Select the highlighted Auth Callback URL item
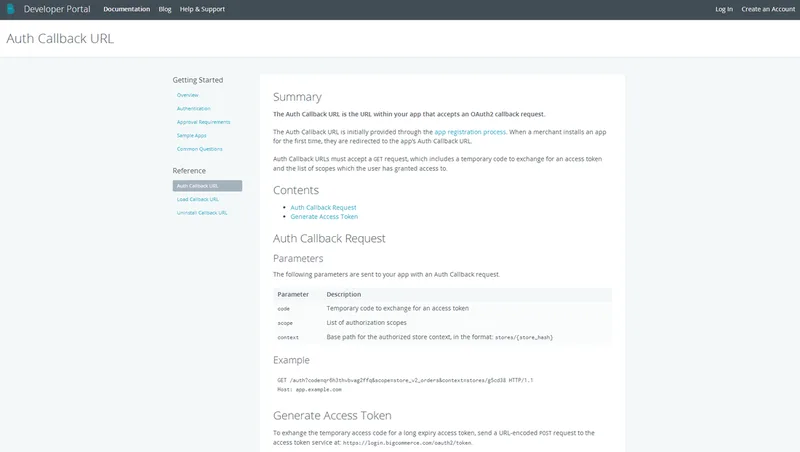This screenshot has height=452, width=800. tap(207, 186)
